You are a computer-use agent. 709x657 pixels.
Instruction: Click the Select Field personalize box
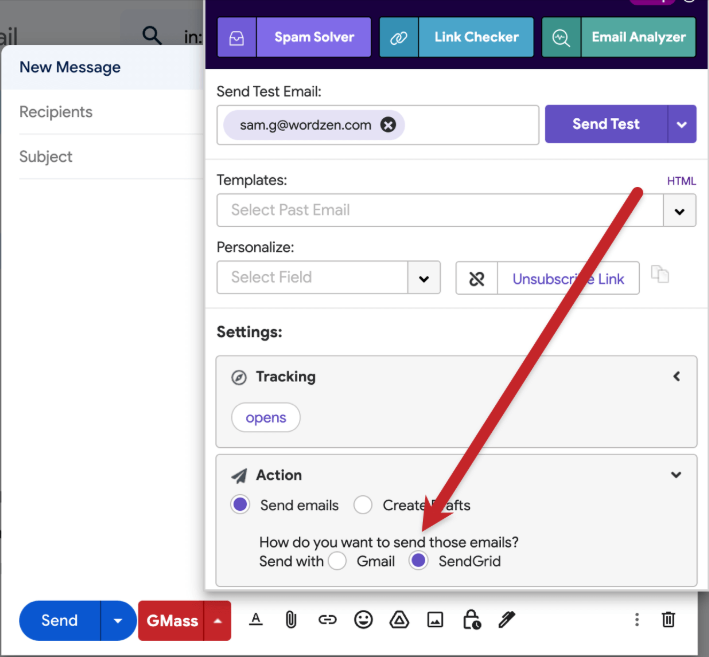pyautogui.click(x=312, y=277)
